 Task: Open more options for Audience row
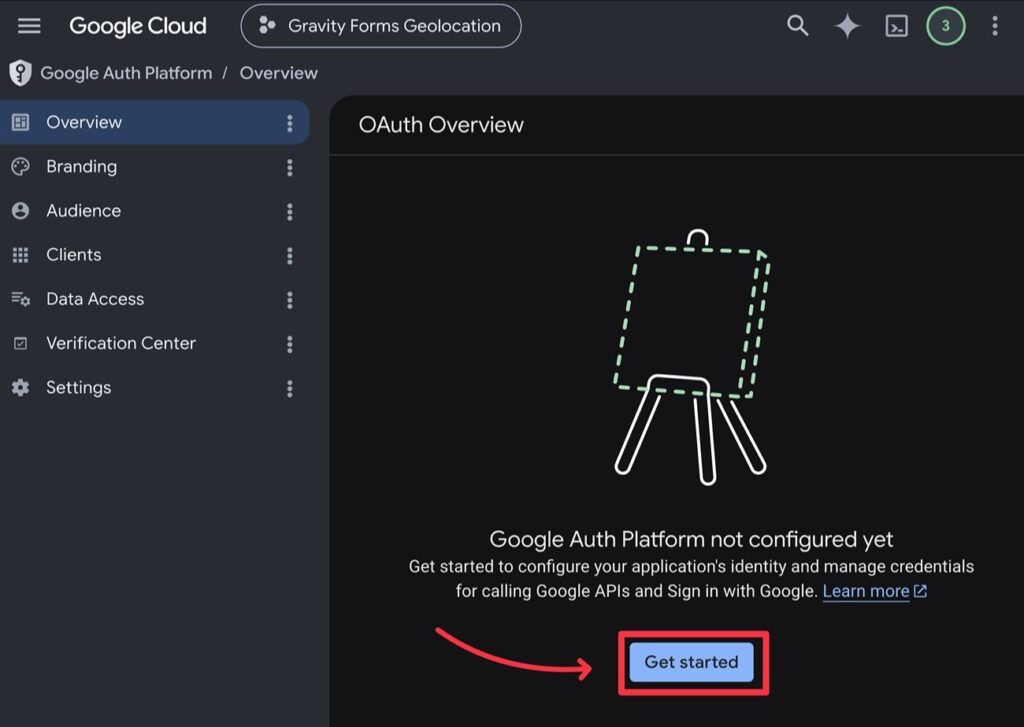289,212
